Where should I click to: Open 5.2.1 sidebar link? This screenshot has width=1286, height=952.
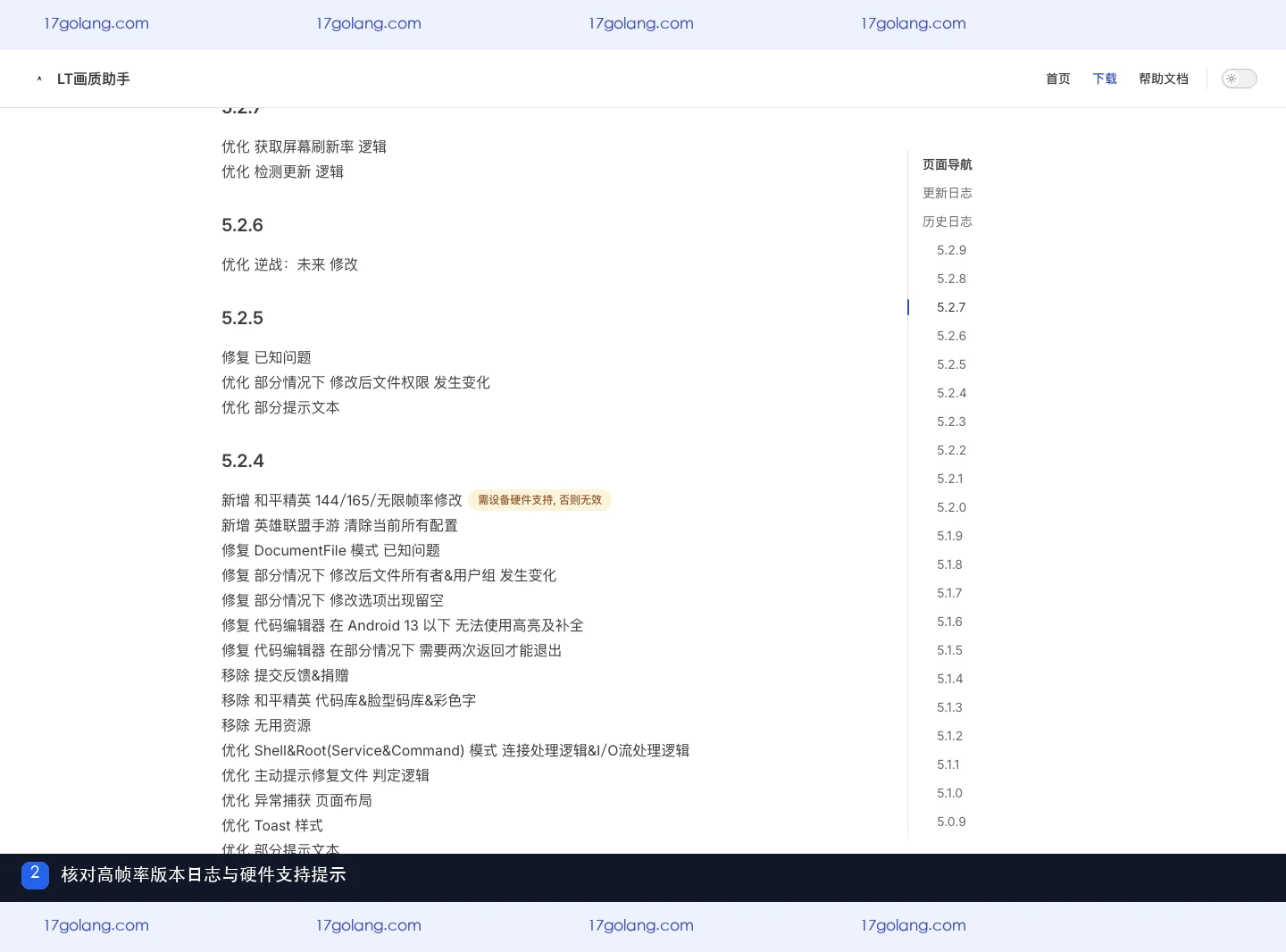pyautogui.click(x=950, y=479)
